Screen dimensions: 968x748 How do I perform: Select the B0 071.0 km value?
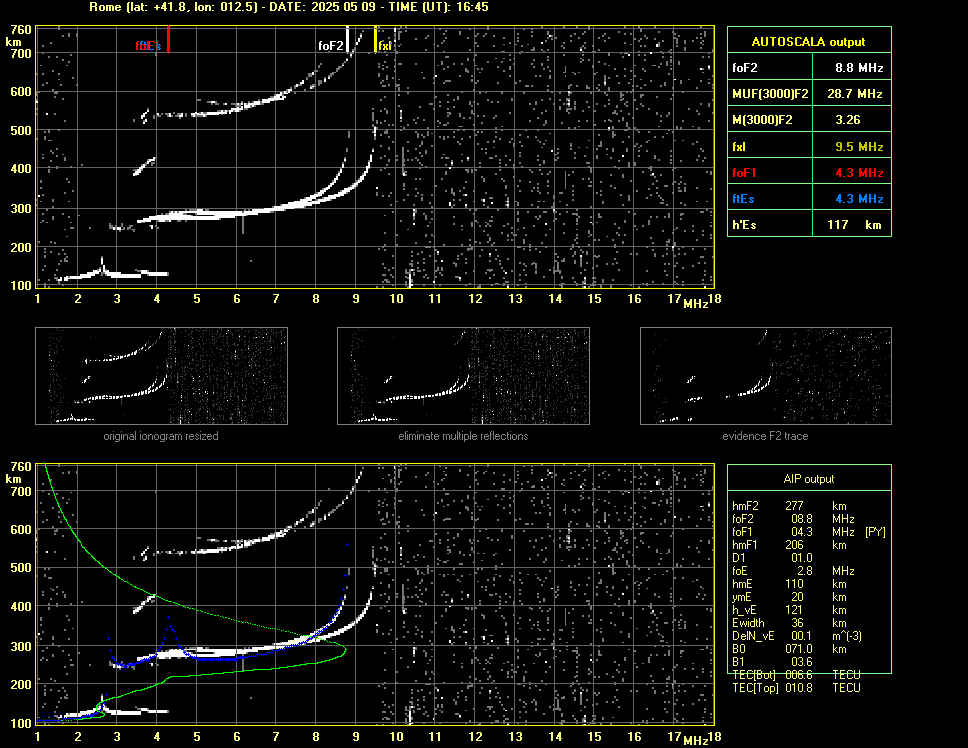pos(799,649)
